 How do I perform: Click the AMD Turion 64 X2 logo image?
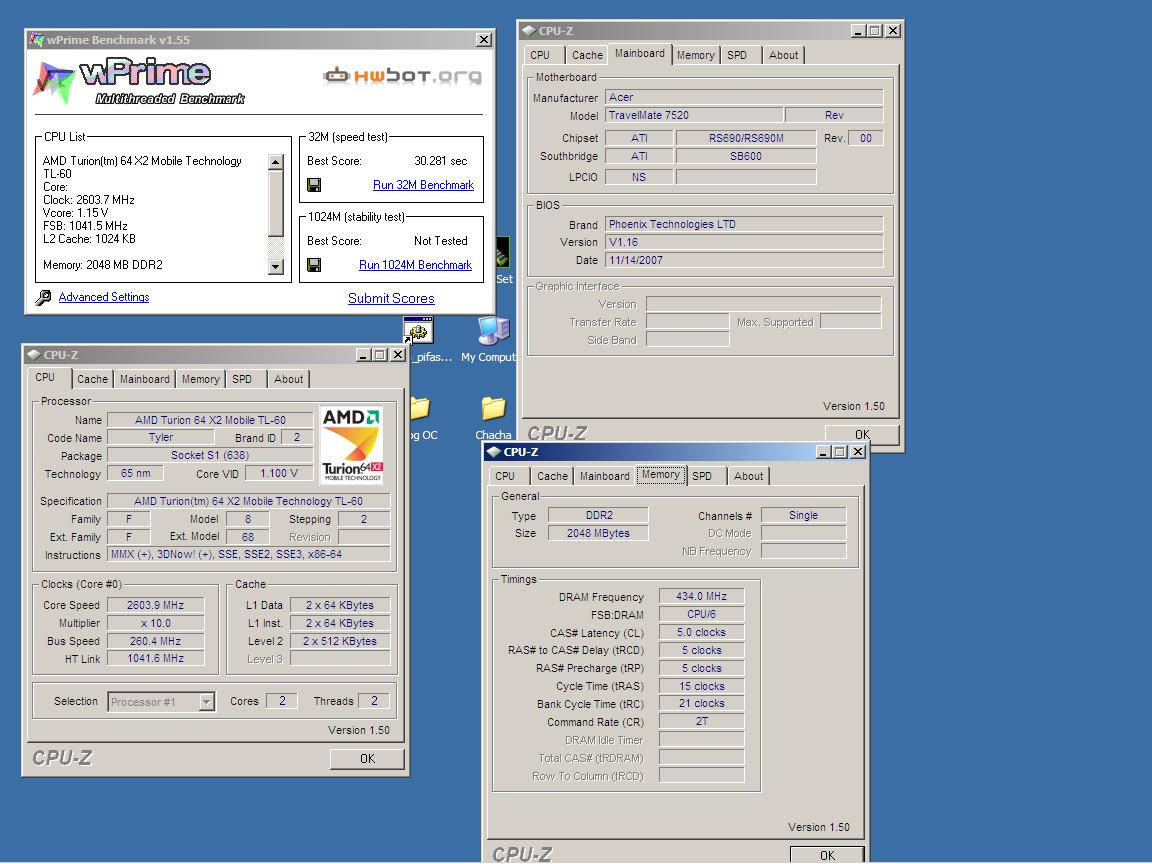pyautogui.click(x=352, y=445)
